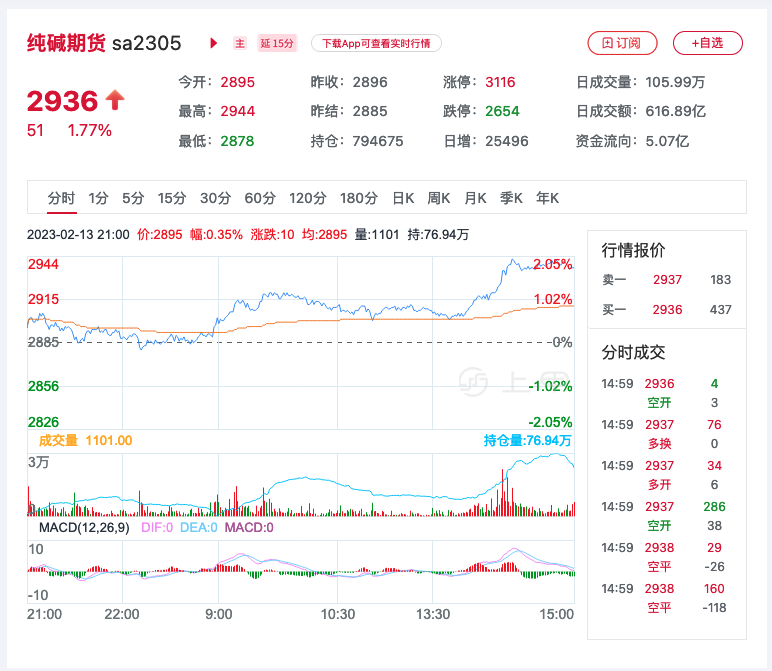Image resolution: width=772 pixels, height=671 pixels.
Task: Click the 最高 value 2944
Action: coord(237,111)
